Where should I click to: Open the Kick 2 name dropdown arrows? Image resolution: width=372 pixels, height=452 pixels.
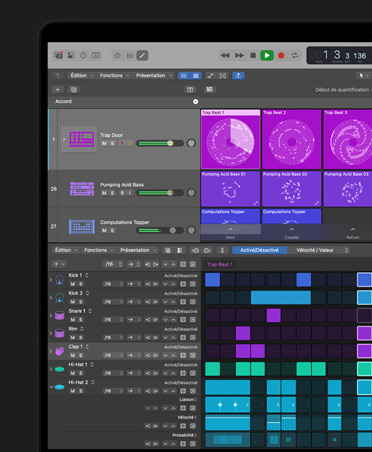(87, 293)
